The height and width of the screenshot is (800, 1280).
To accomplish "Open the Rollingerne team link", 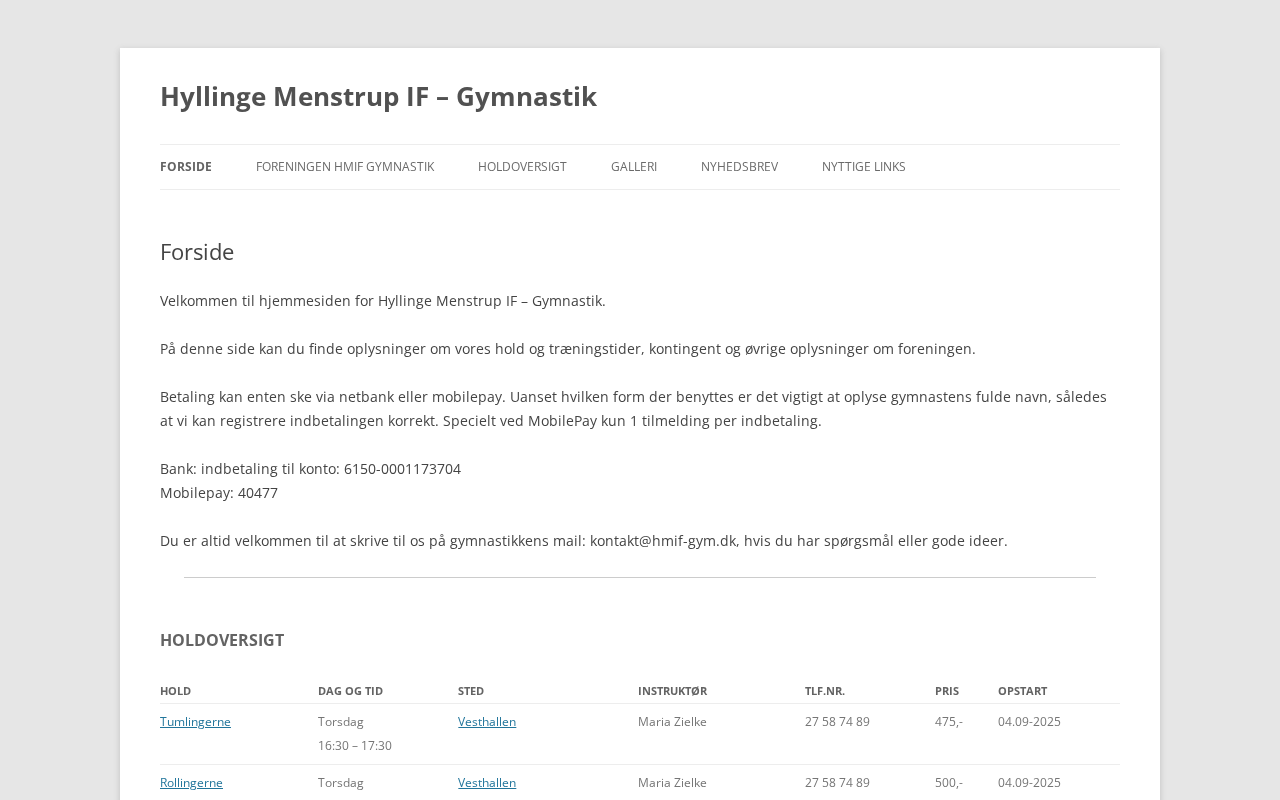I will (x=191, y=783).
